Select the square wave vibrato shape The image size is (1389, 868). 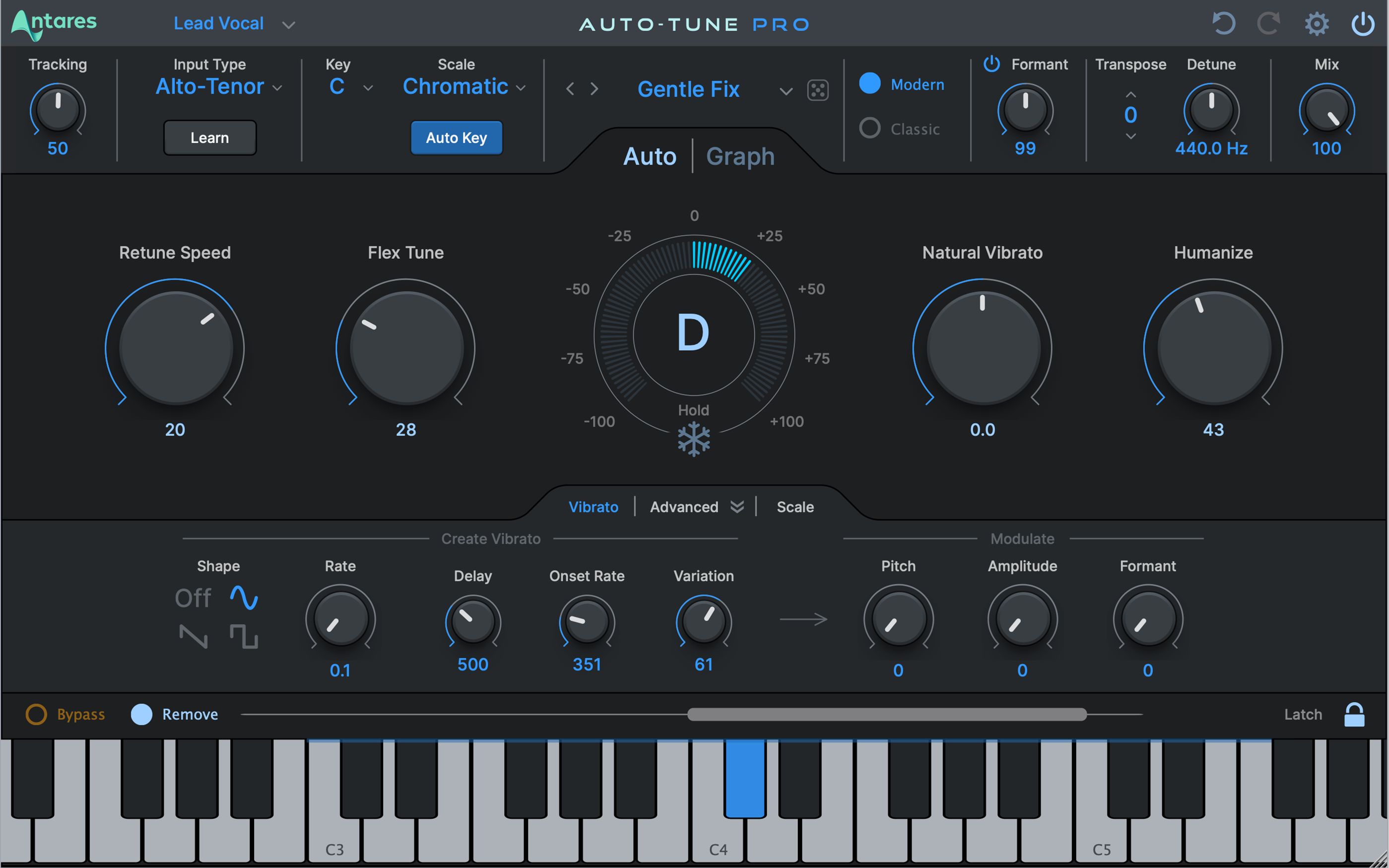pyautogui.click(x=244, y=637)
